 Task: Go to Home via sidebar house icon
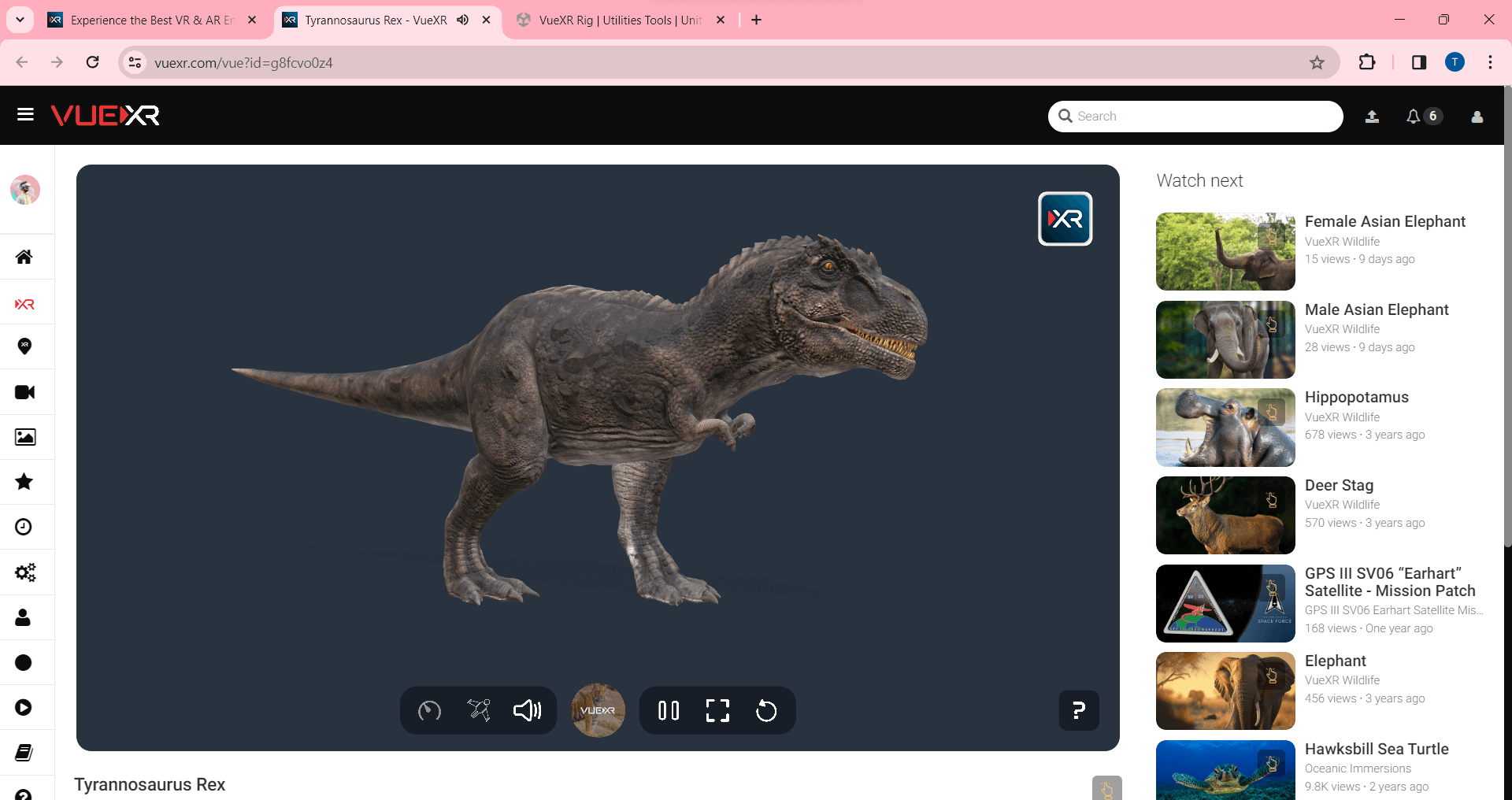[x=24, y=257]
